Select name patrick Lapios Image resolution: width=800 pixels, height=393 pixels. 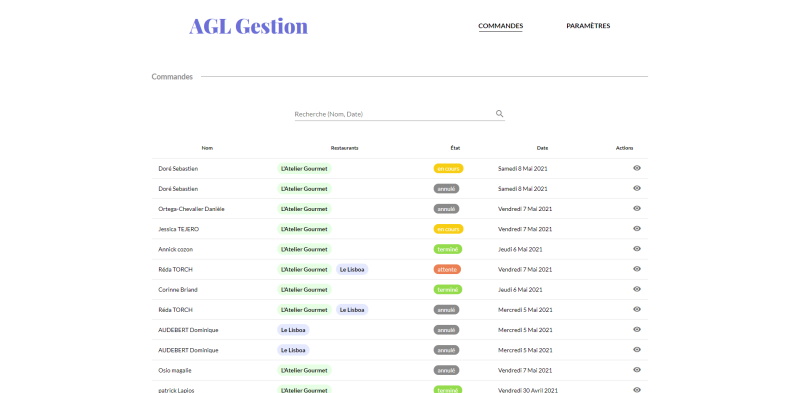click(176, 390)
